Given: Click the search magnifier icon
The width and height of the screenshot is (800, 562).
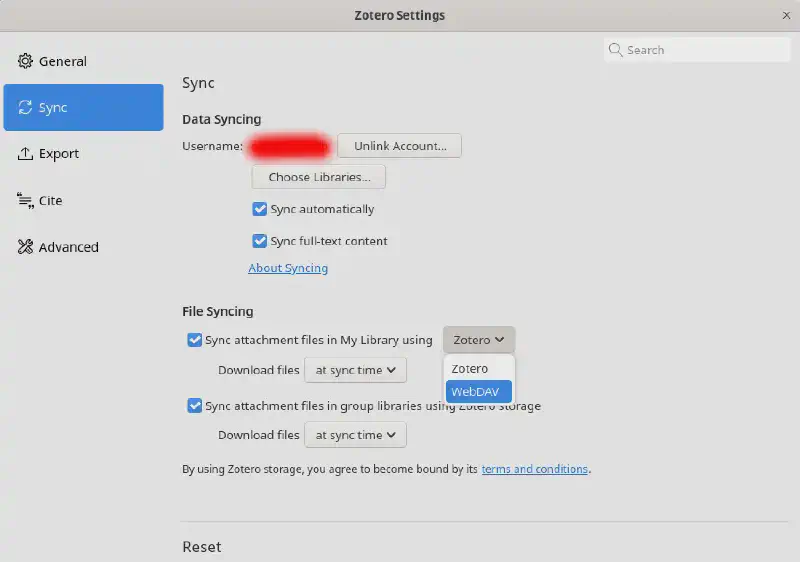Looking at the screenshot, I should pos(616,50).
